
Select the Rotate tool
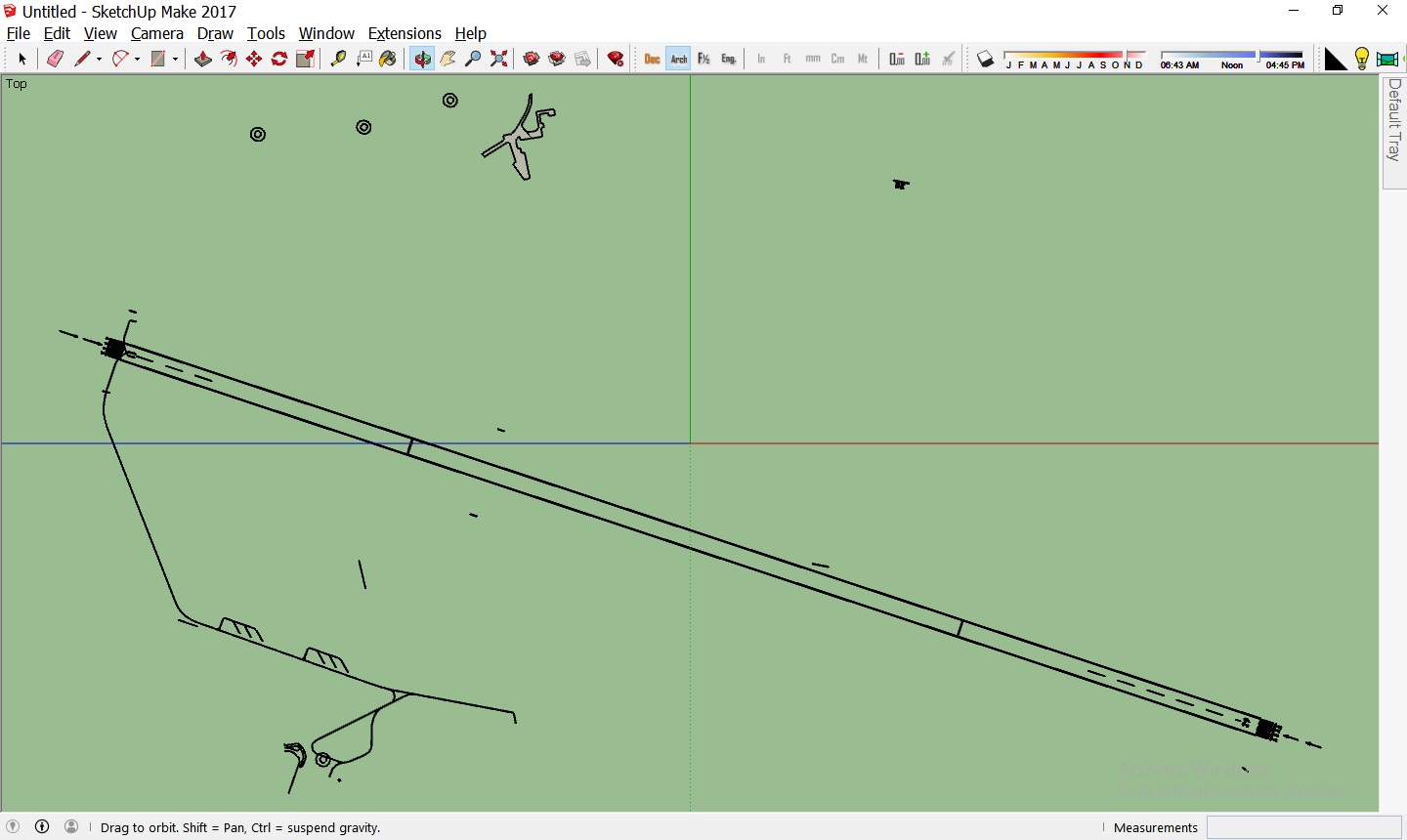click(x=279, y=60)
